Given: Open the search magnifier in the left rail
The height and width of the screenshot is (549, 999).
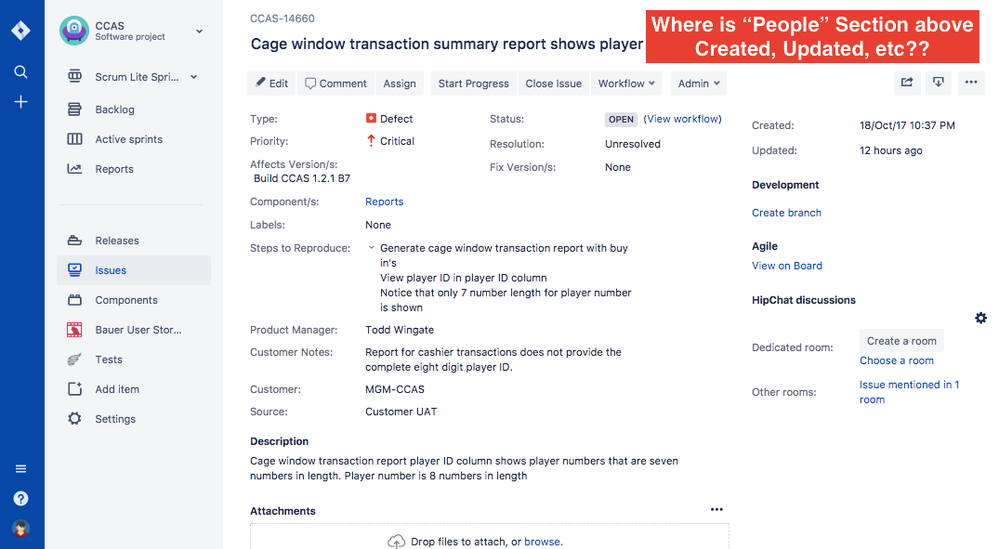Looking at the screenshot, I should [x=20, y=72].
